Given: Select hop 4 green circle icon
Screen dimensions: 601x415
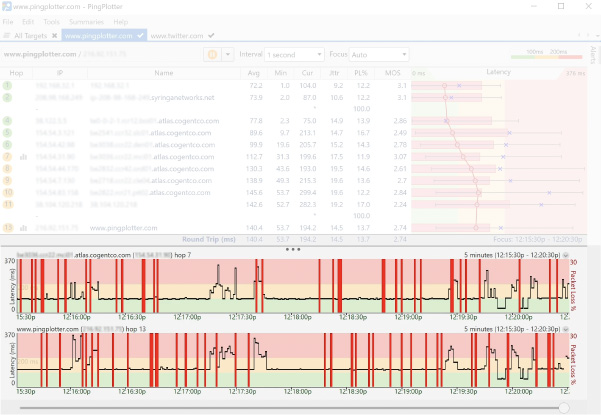Looking at the screenshot, I should tap(7, 121).
